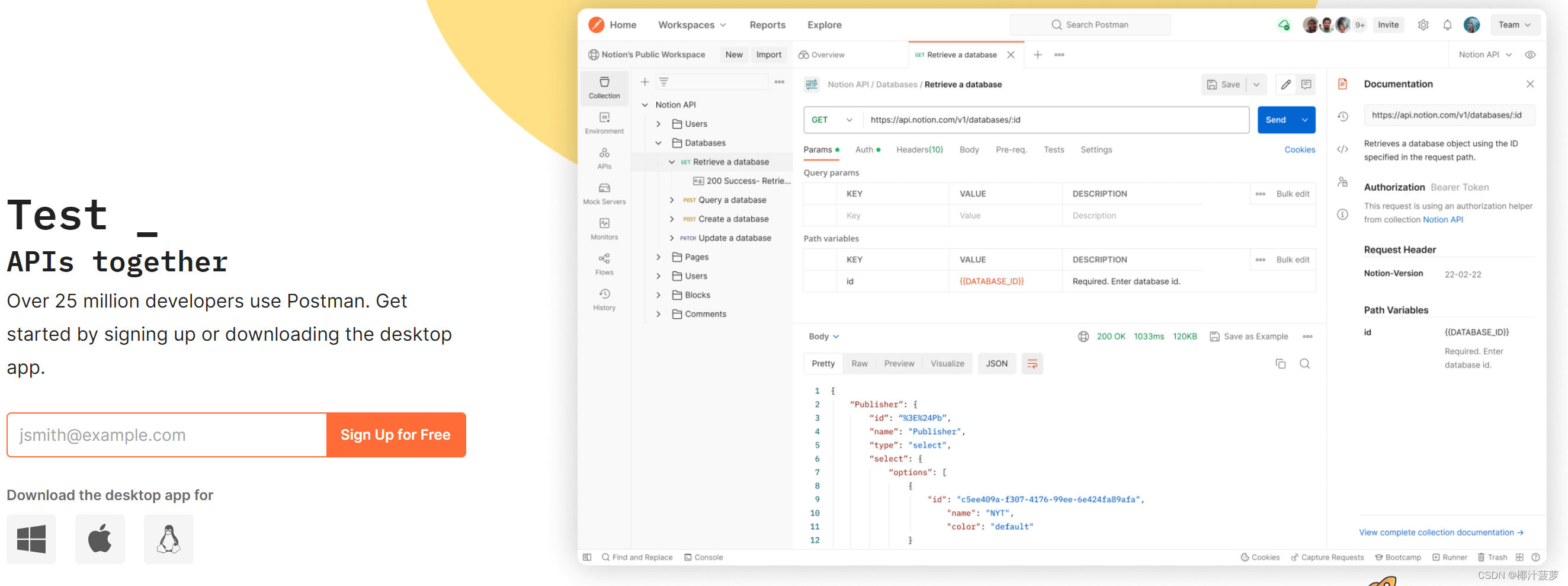Click the Import button
Image resolution: width=1568 pixels, height=586 pixels.
(768, 55)
